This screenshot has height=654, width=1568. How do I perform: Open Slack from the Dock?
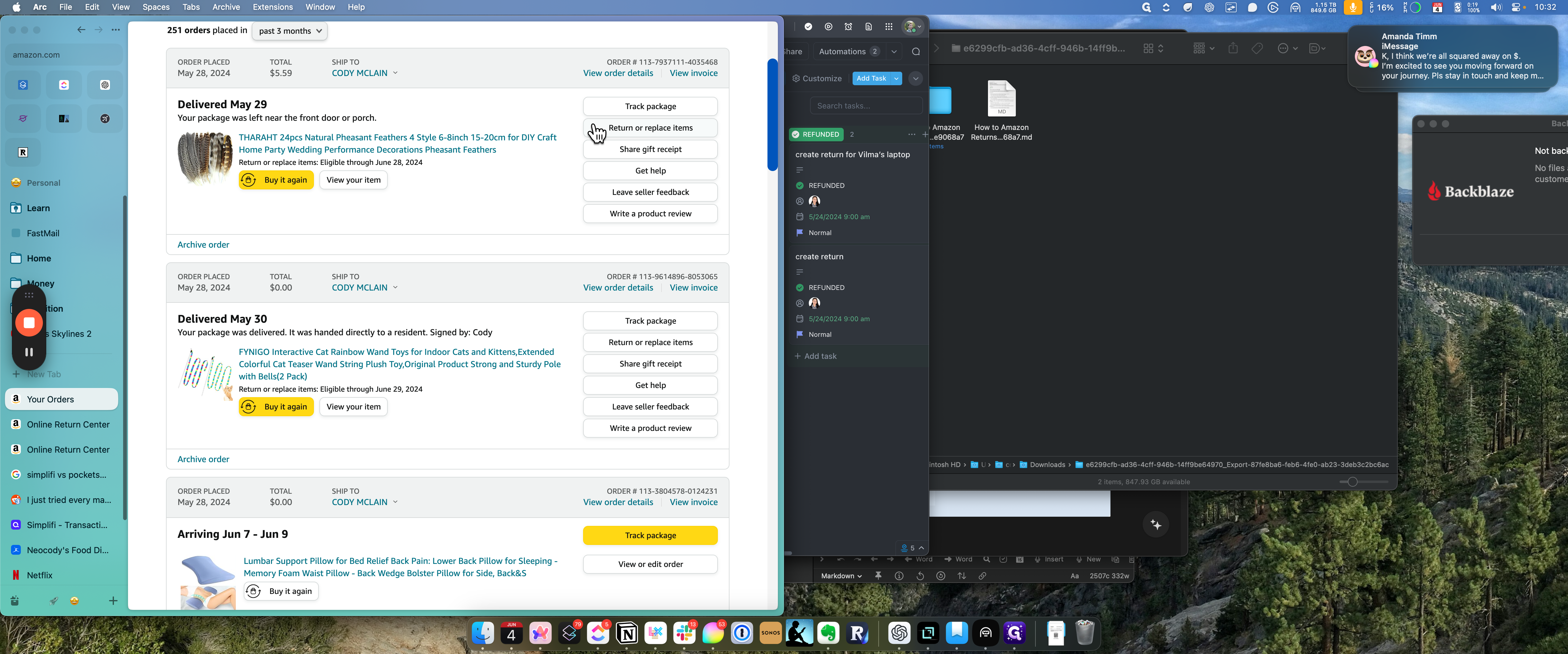(x=684, y=634)
